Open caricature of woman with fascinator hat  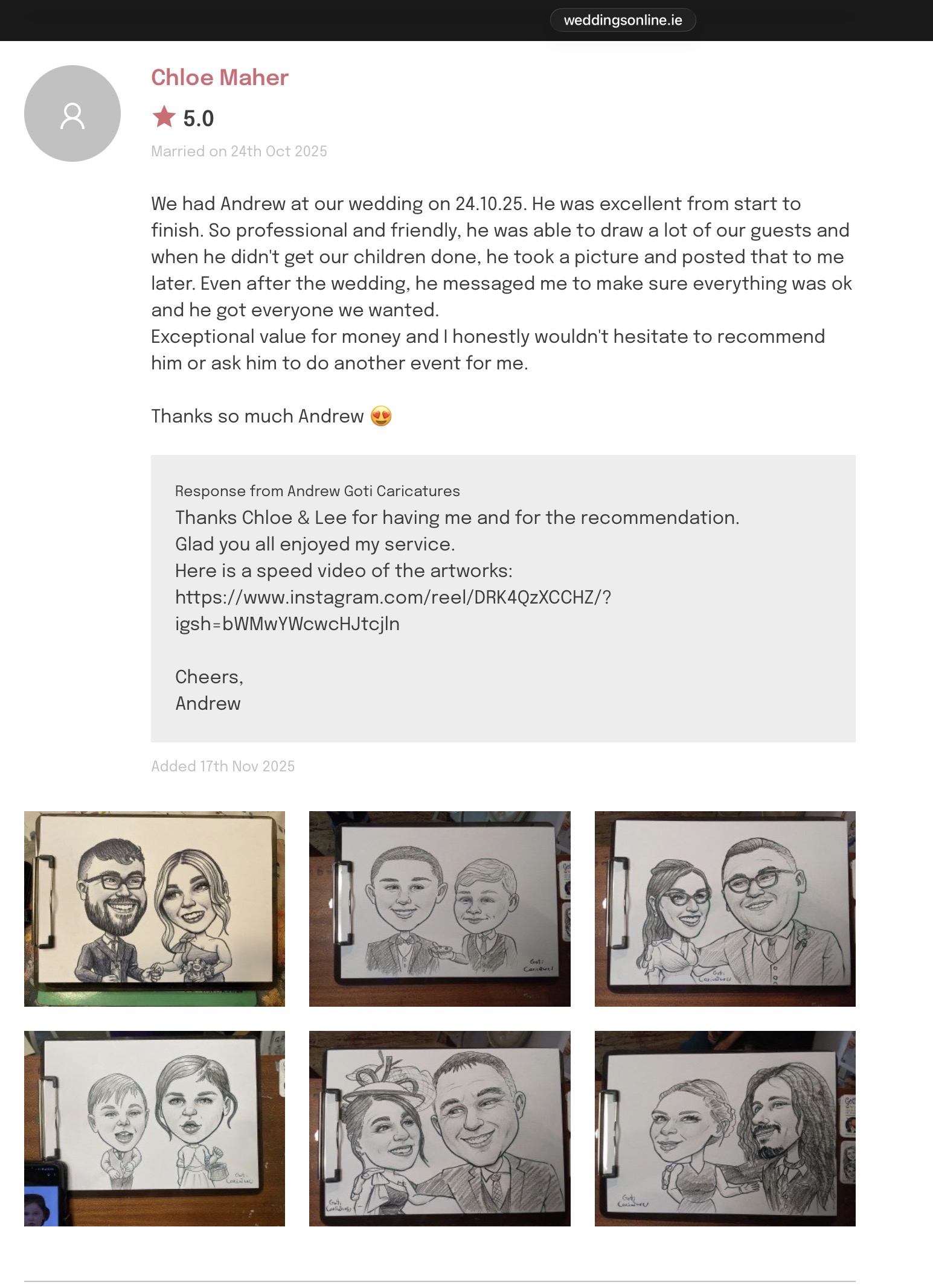coord(440,1128)
